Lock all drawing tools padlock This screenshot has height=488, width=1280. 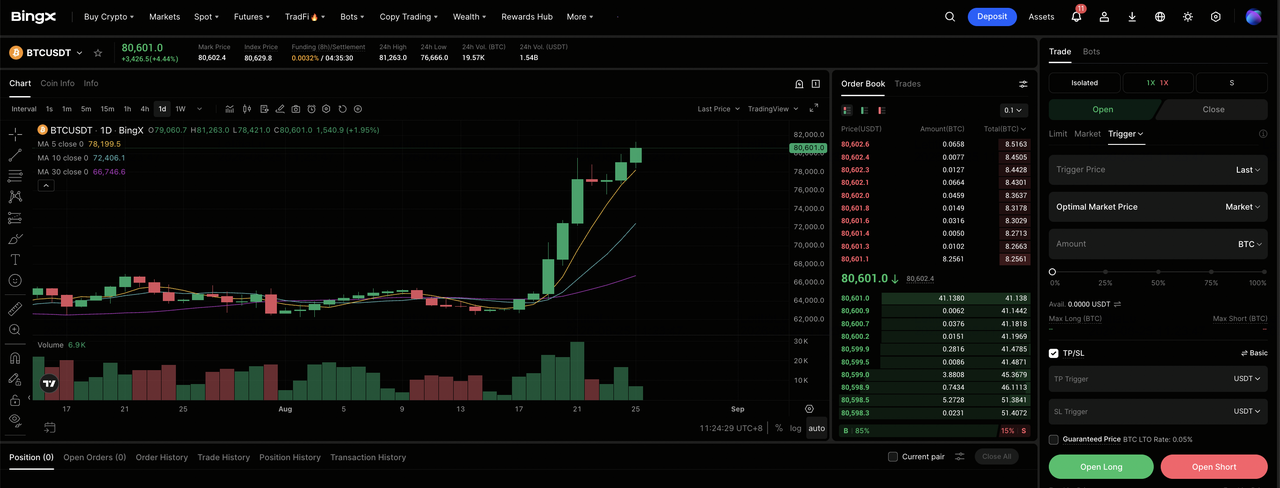tap(15, 400)
